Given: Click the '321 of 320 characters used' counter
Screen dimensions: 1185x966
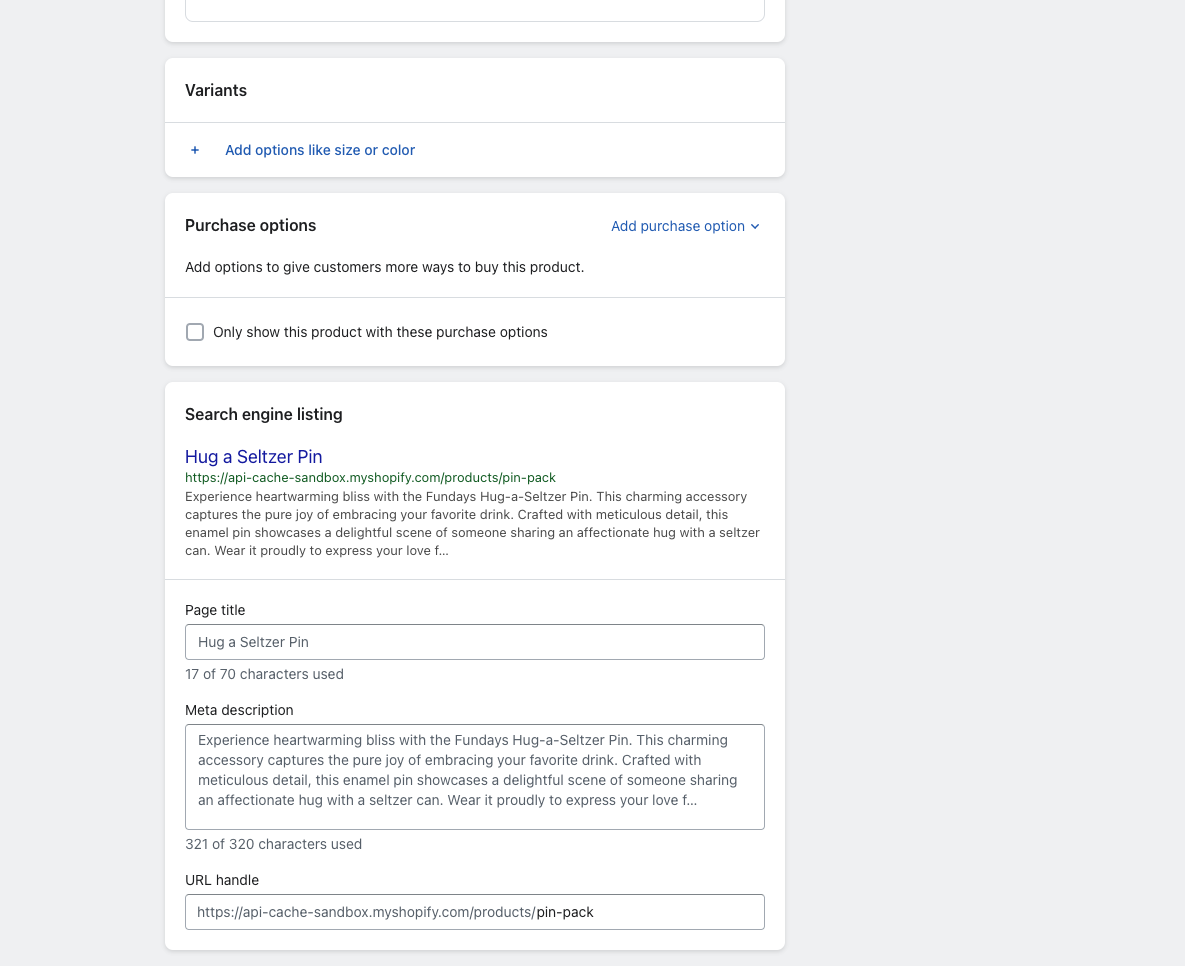Looking at the screenshot, I should (273, 844).
